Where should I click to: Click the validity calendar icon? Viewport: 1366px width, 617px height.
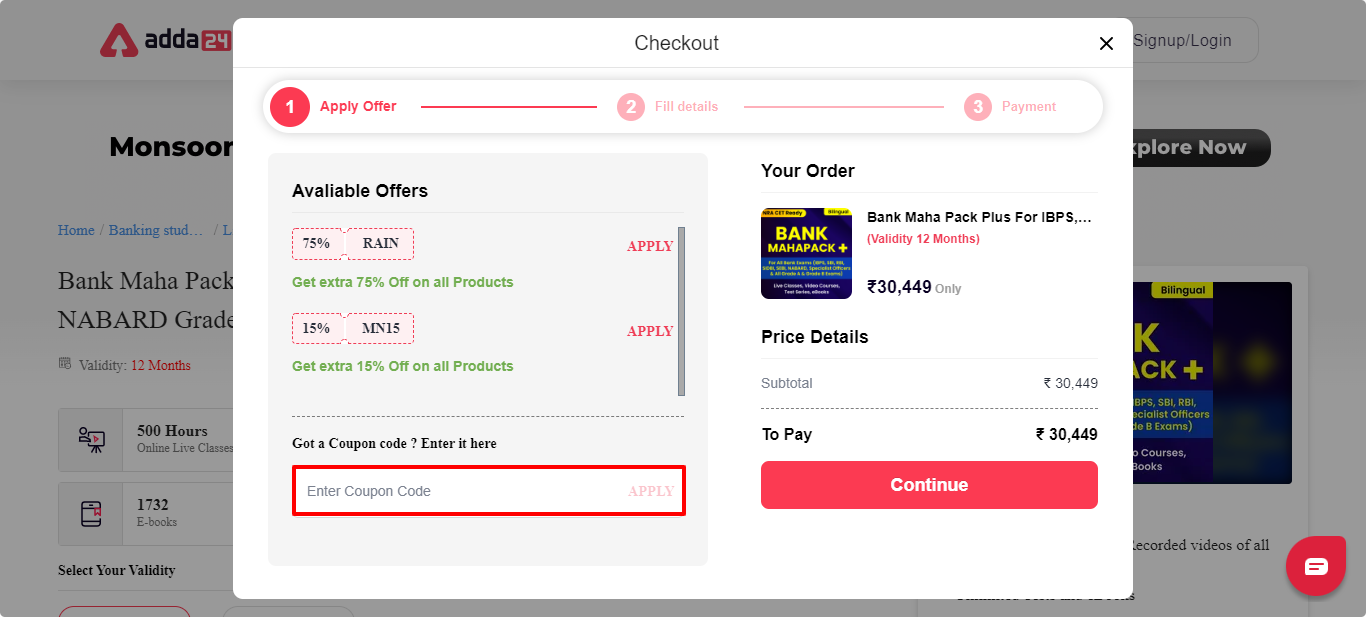pos(65,364)
